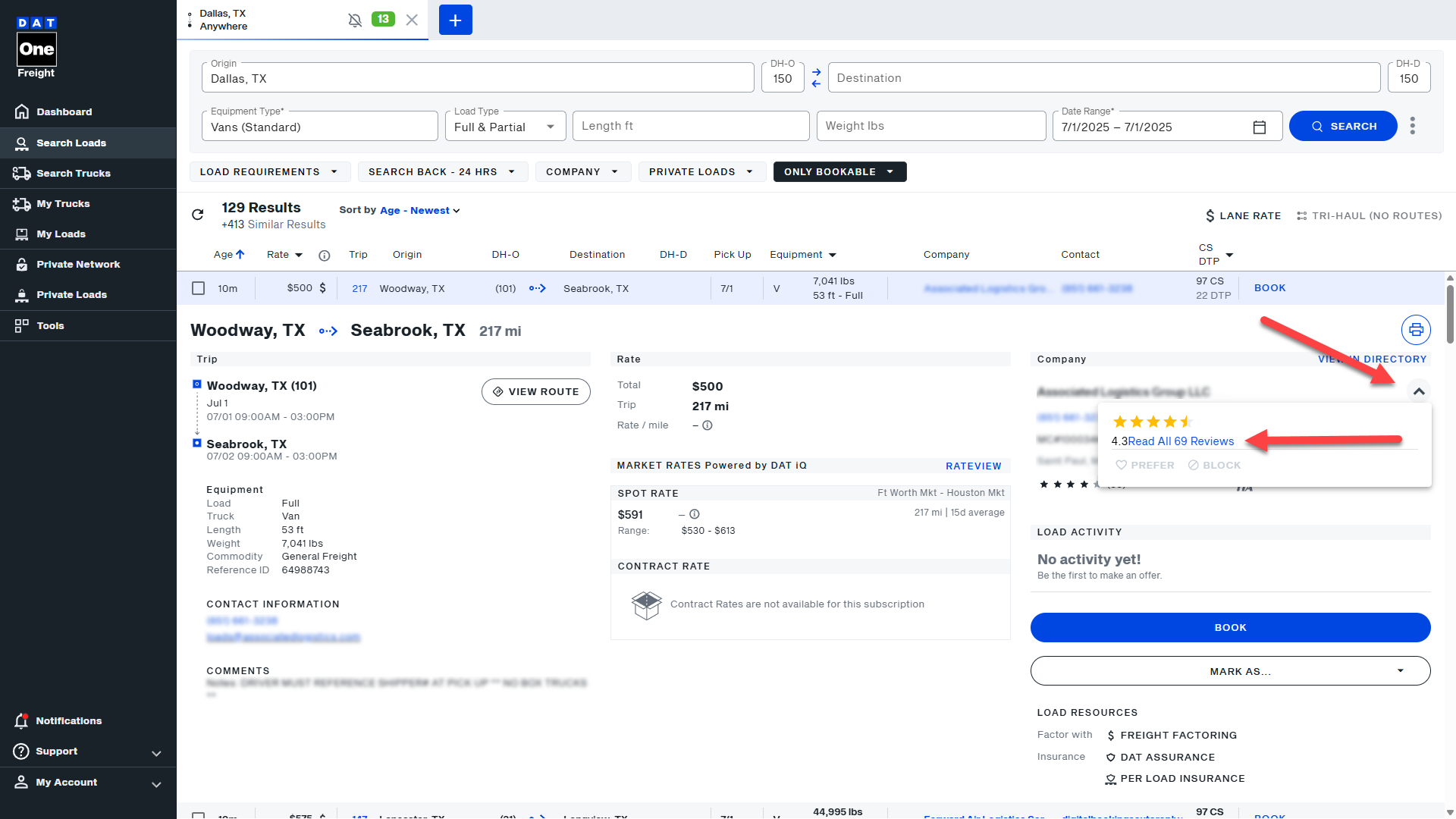Click the Rate column info icon
The height and width of the screenshot is (819, 1456).
[x=325, y=256]
